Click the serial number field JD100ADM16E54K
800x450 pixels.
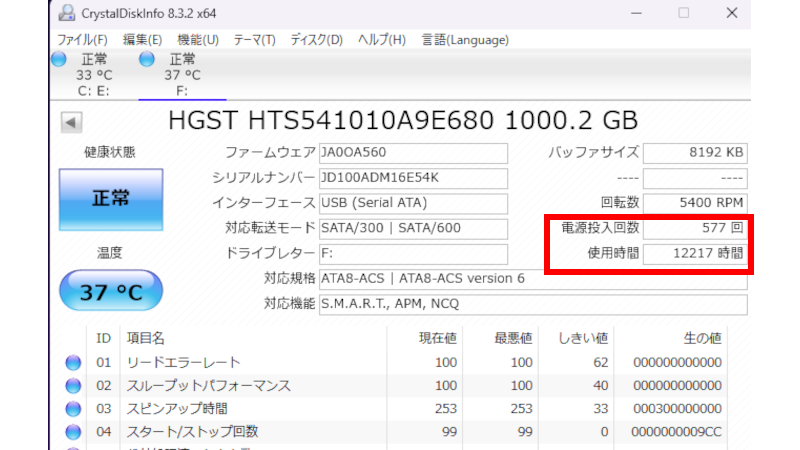[x=413, y=178]
